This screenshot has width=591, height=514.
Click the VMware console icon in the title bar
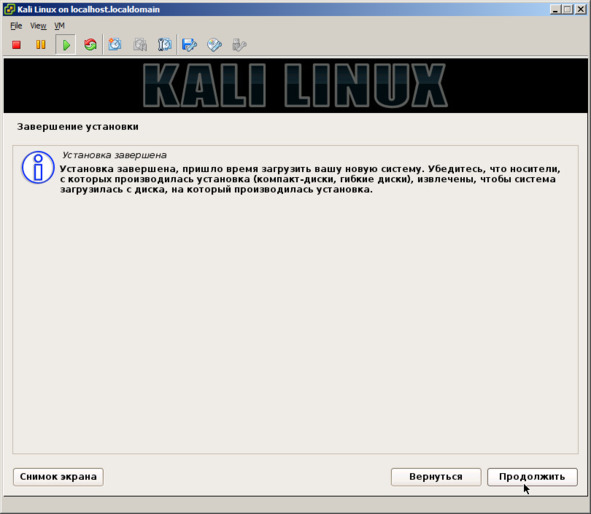pyautogui.click(x=9, y=9)
